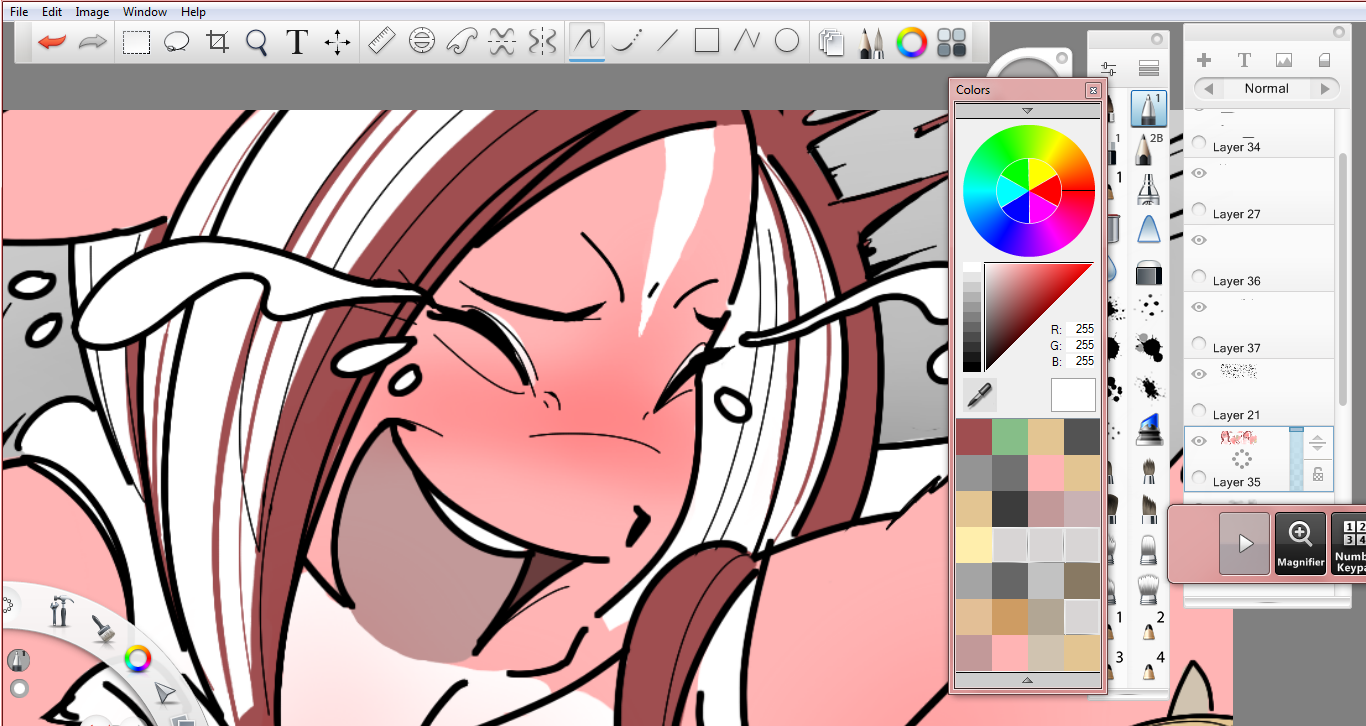This screenshot has height=726, width=1366.
Task: Open the Edit menu
Action: tap(52, 12)
